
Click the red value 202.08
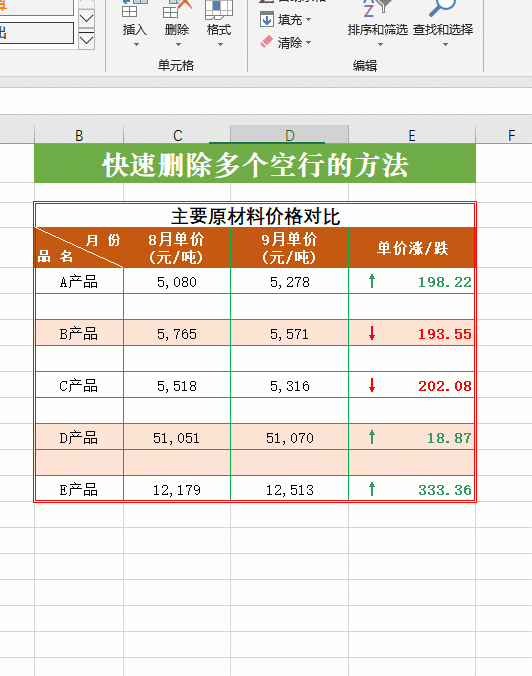tap(444, 386)
